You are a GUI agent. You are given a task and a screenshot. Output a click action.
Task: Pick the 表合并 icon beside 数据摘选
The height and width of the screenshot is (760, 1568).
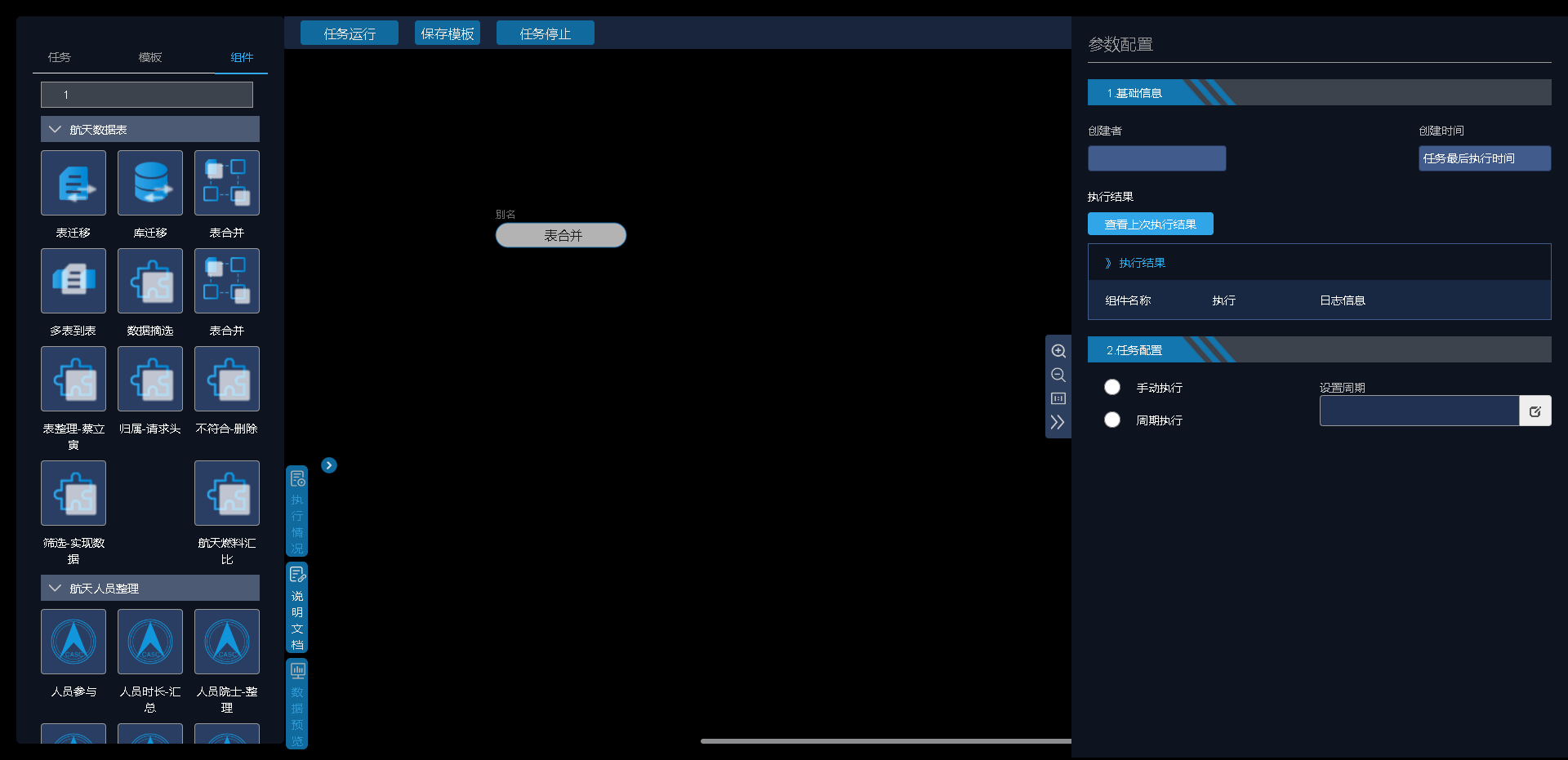(227, 281)
